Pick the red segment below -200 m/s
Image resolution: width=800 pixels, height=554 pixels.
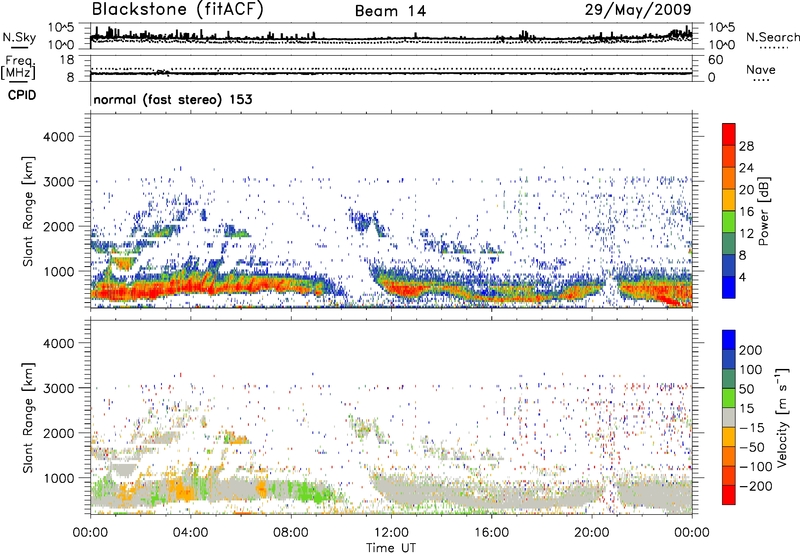[729, 495]
